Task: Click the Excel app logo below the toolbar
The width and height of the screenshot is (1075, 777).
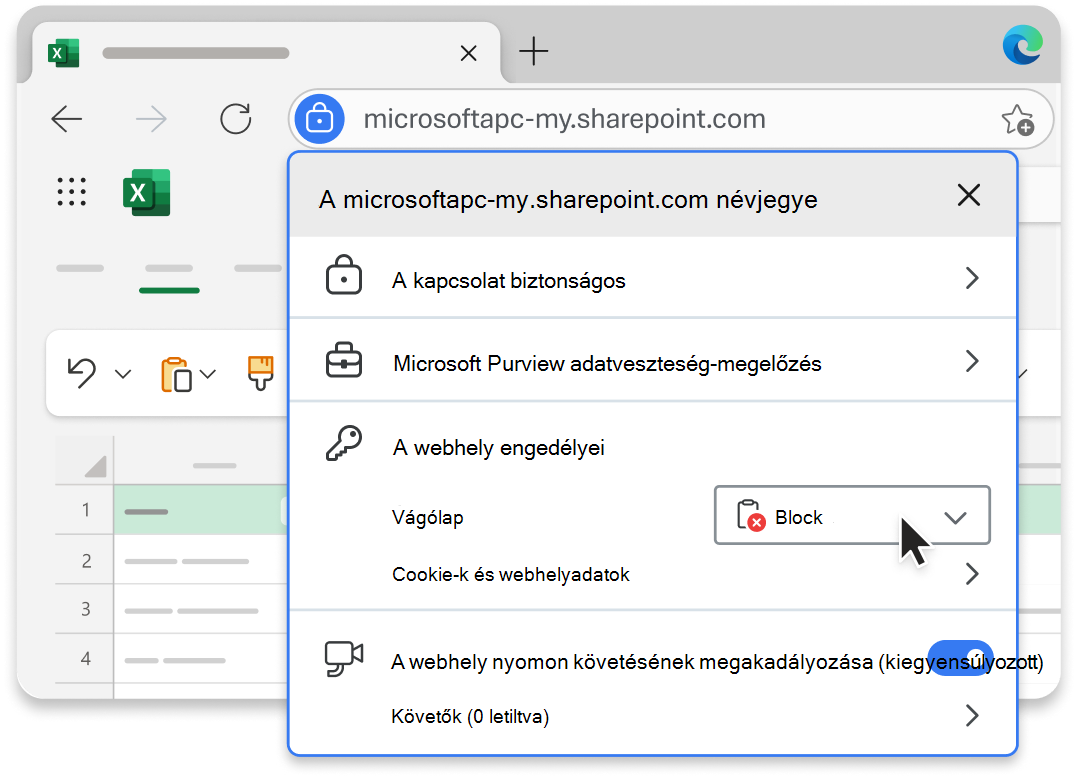Action: pyautogui.click(x=146, y=192)
